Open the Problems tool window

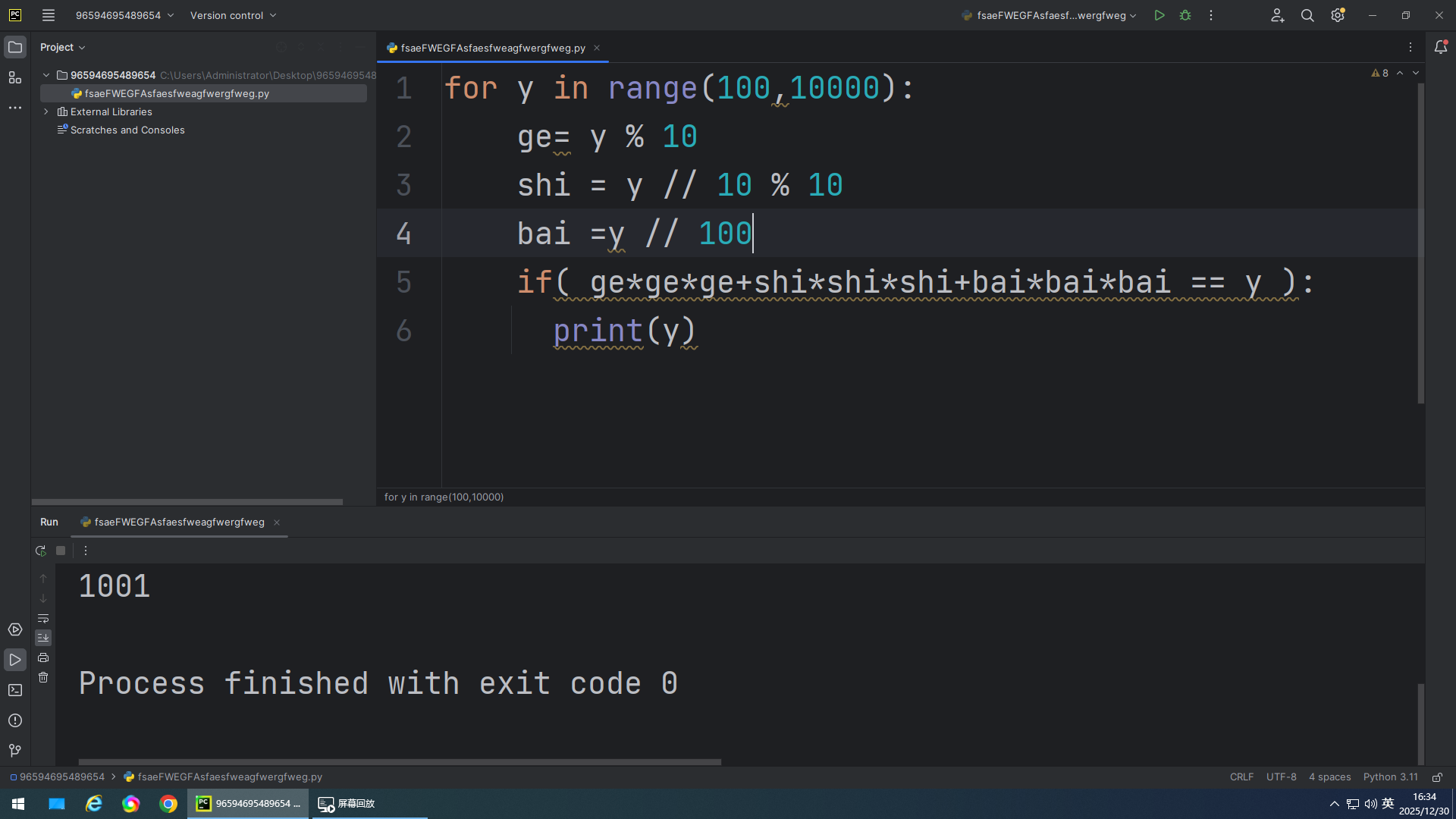pos(15,720)
